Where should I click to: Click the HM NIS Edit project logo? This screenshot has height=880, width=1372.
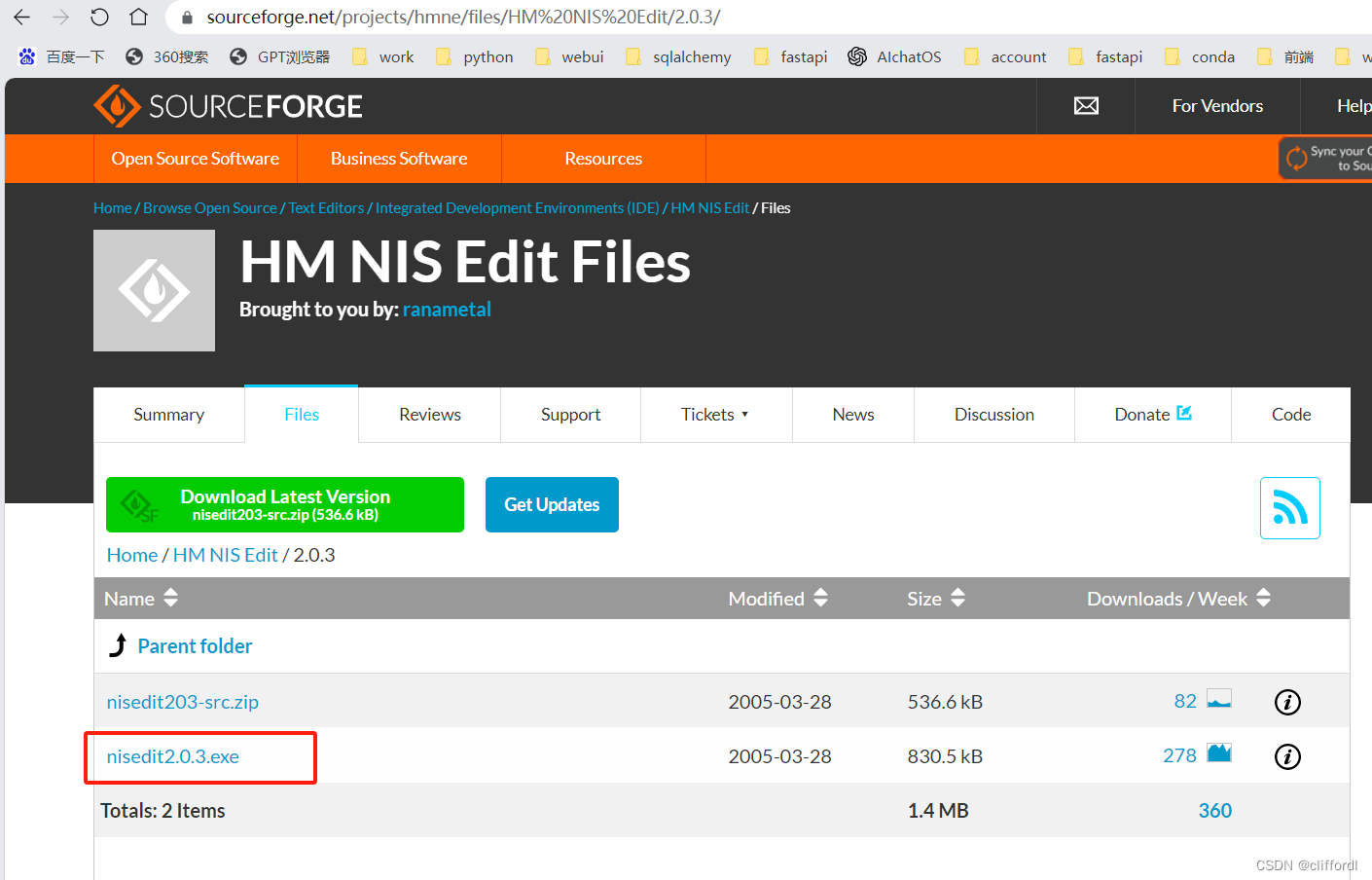coord(154,290)
